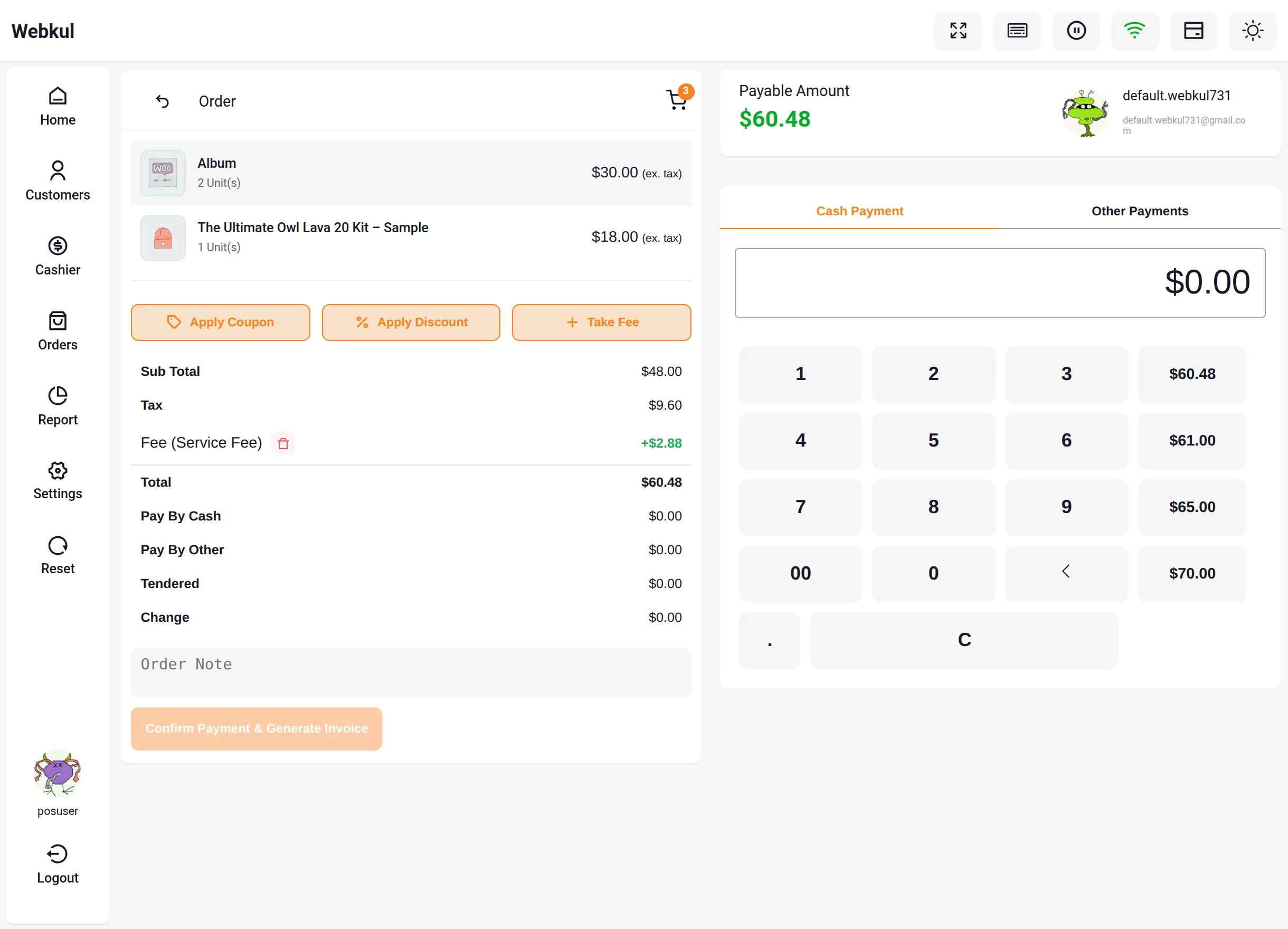Viewport: 1288px width, 929px height.
Task: Select quick amount $70.00
Action: coord(1192,574)
